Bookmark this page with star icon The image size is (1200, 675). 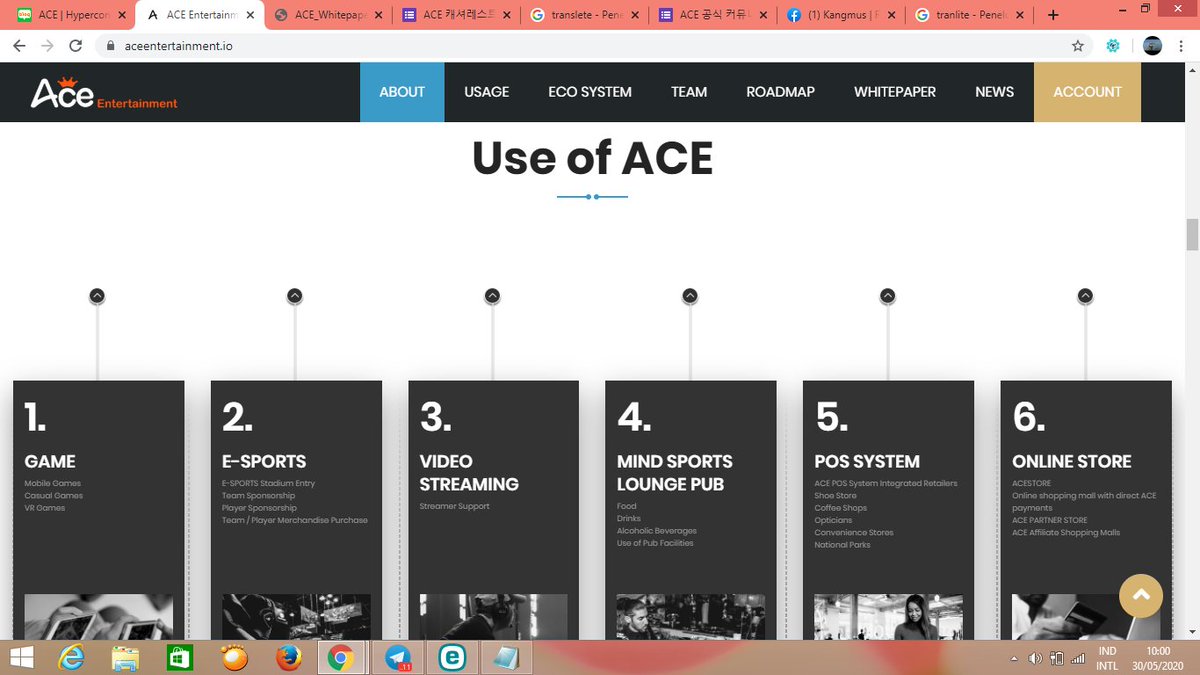tap(1077, 46)
